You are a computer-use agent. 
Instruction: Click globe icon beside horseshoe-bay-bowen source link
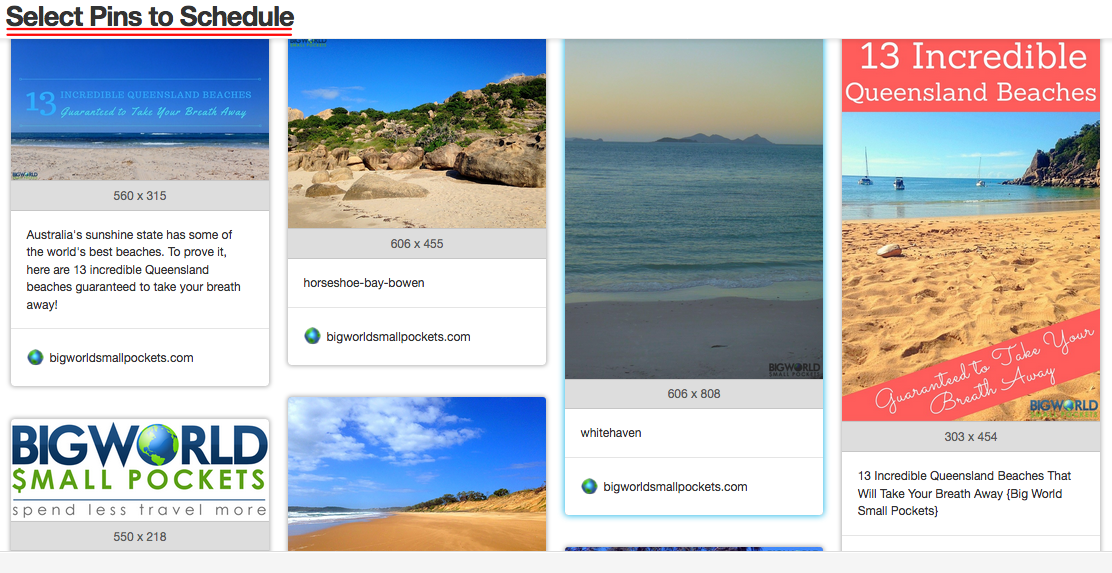pos(312,336)
